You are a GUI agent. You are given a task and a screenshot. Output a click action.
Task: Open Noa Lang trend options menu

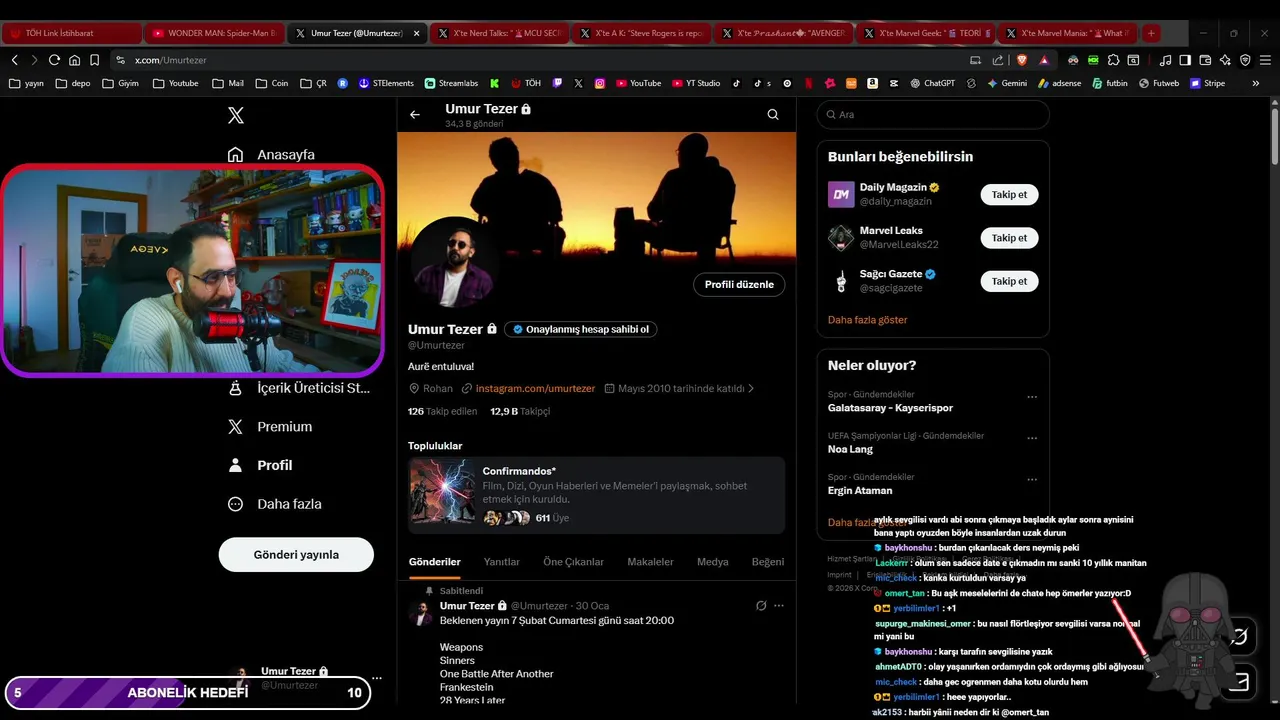(1032, 438)
